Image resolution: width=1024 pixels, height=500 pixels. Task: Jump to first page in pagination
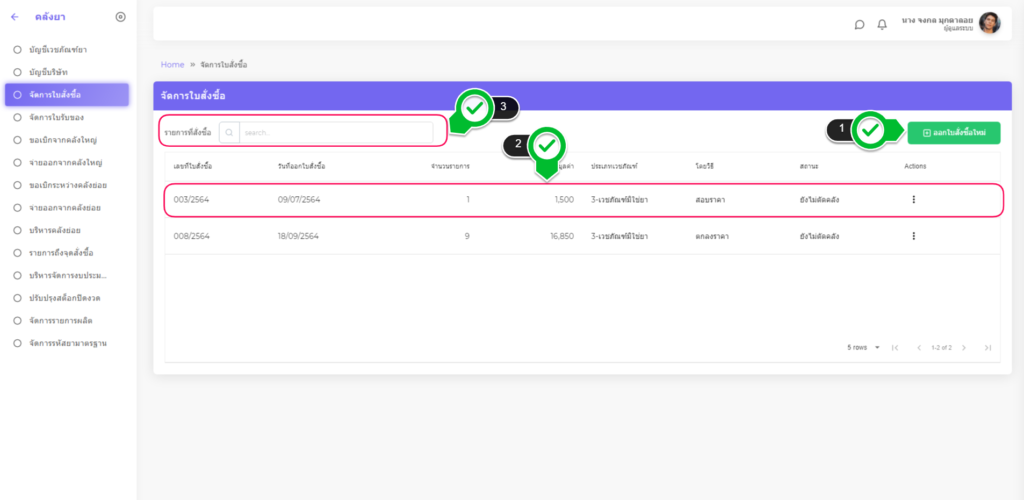tap(895, 347)
